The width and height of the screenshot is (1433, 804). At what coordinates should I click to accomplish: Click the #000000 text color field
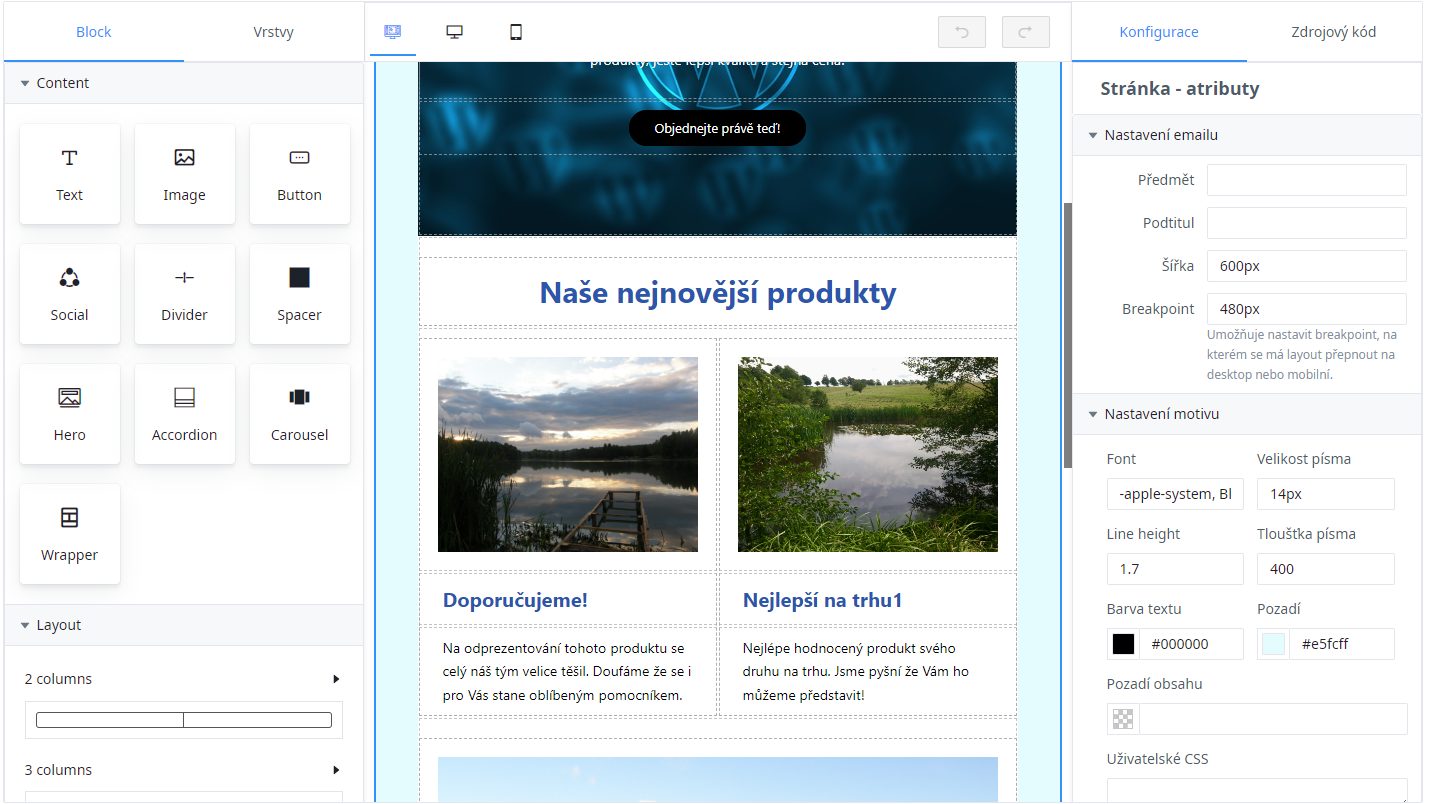[x=1192, y=644]
